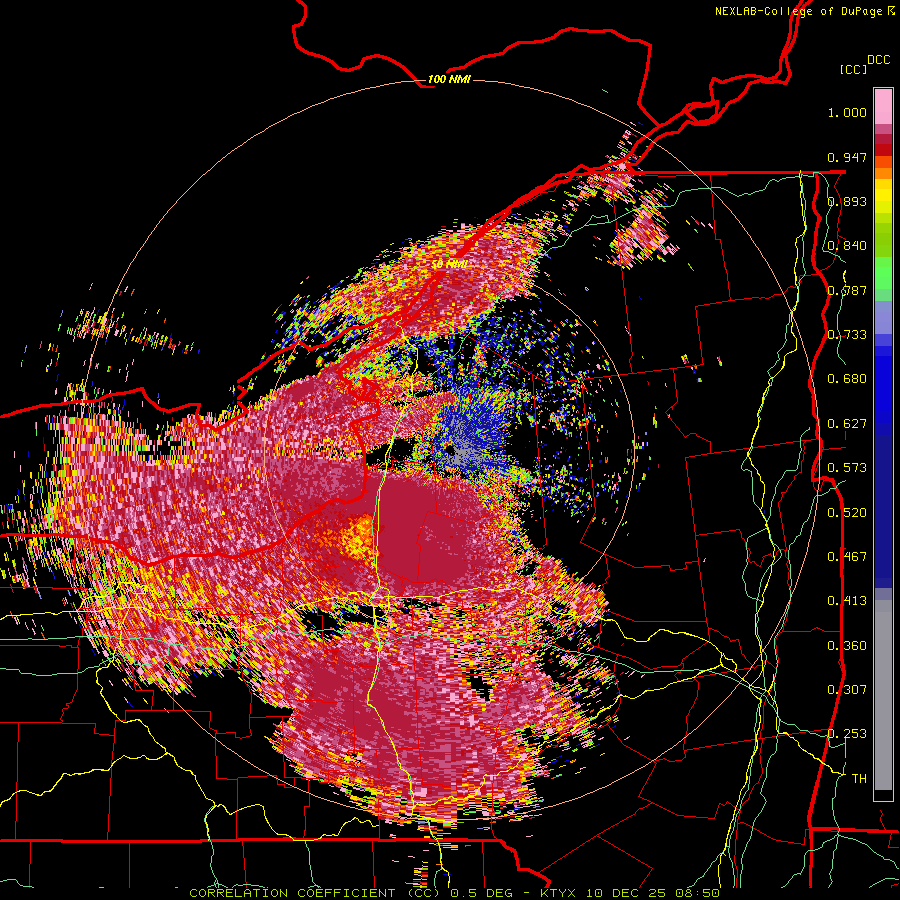Screen dimensions: 900x900
Task: Pick the light pink top segment of color bar
Action: tap(883, 106)
